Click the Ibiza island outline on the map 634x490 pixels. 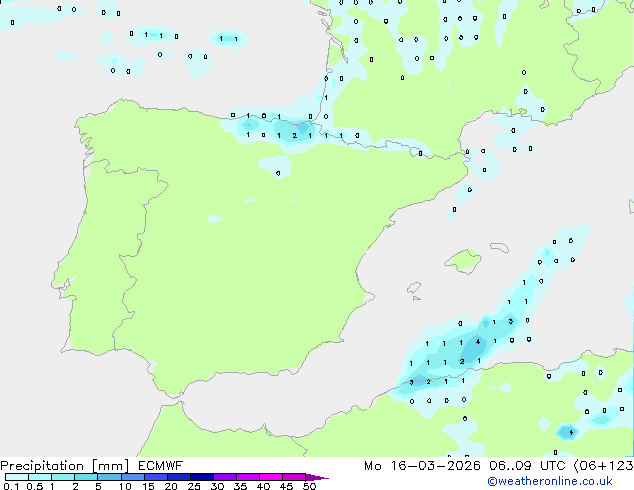coord(414,288)
